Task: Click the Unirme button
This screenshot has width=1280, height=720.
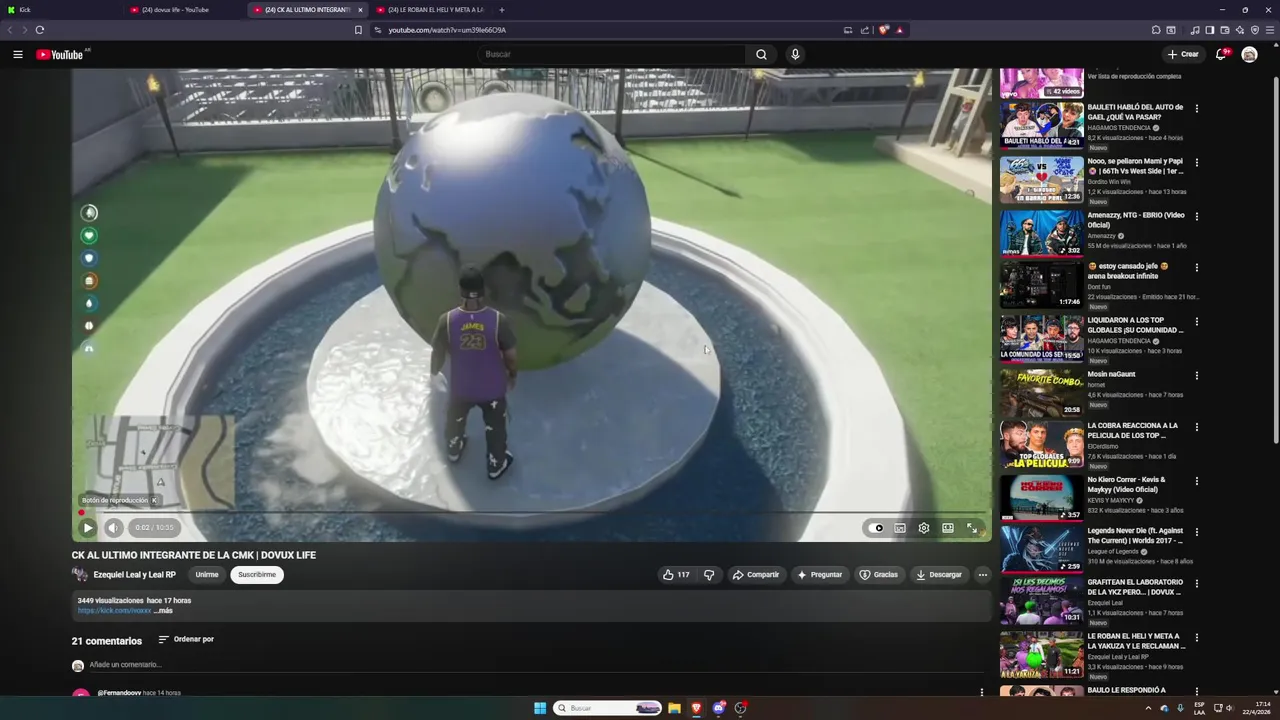Action: tap(207, 575)
